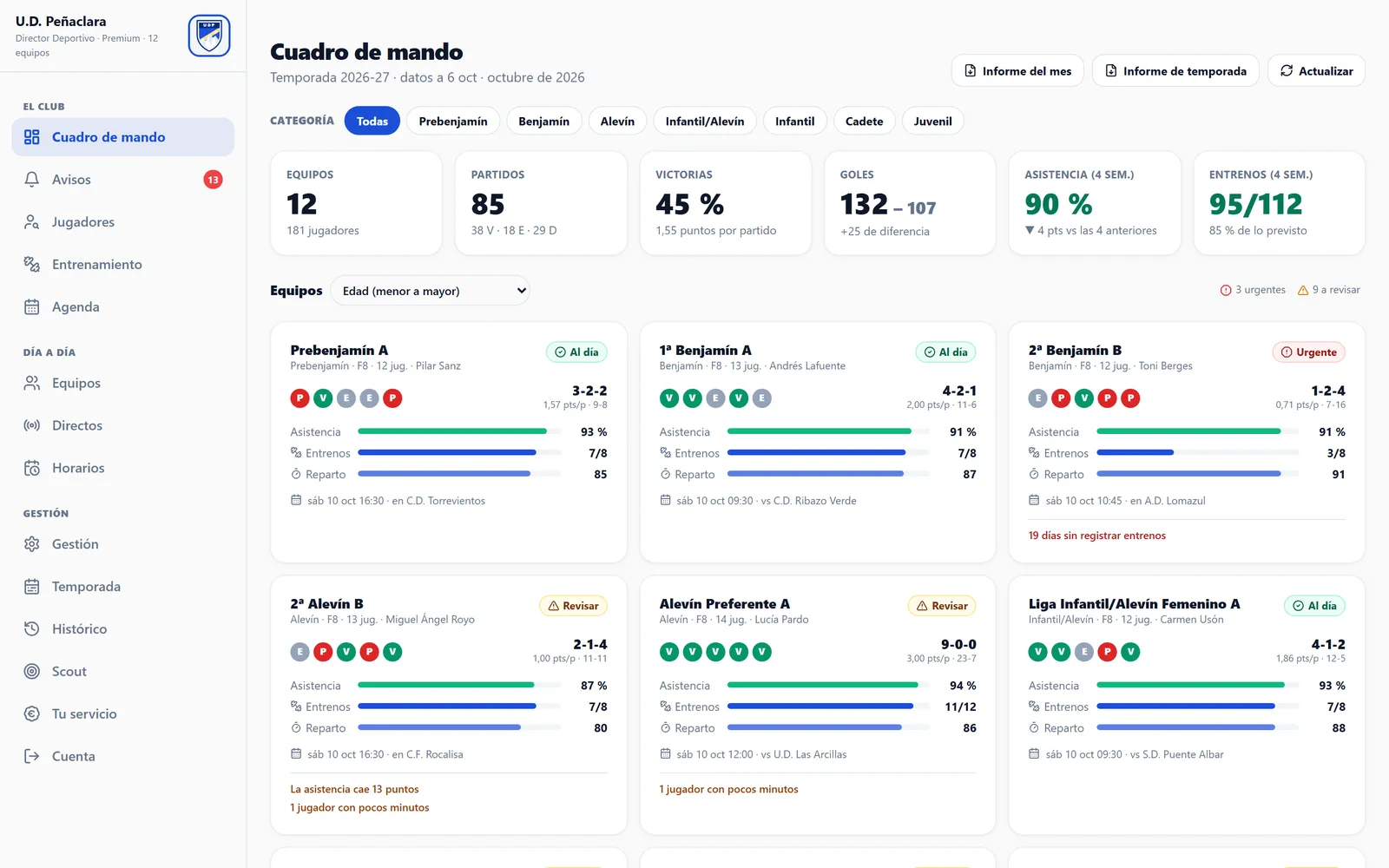Image resolution: width=1389 pixels, height=868 pixels.
Task: Click the Actualizar refresh button
Action: pyautogui.click(x=1316, y=71)
